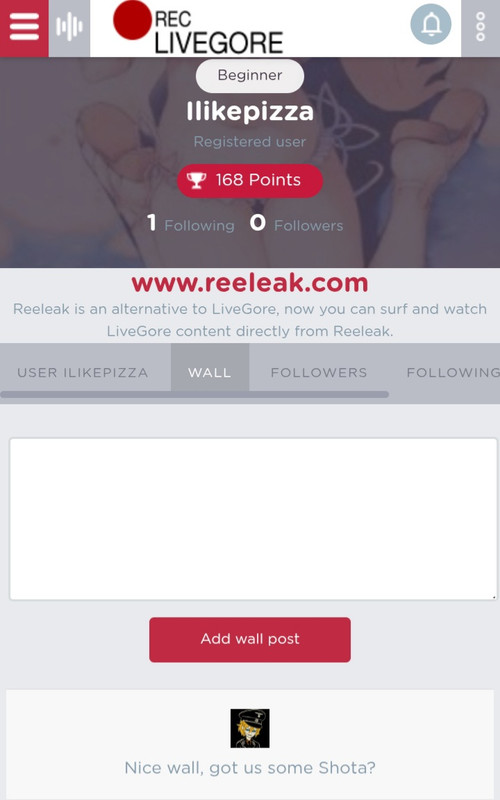The width and height of the screenshot is (500, 800).
Task: View the 1 Following count
Action: coord(191,223)
